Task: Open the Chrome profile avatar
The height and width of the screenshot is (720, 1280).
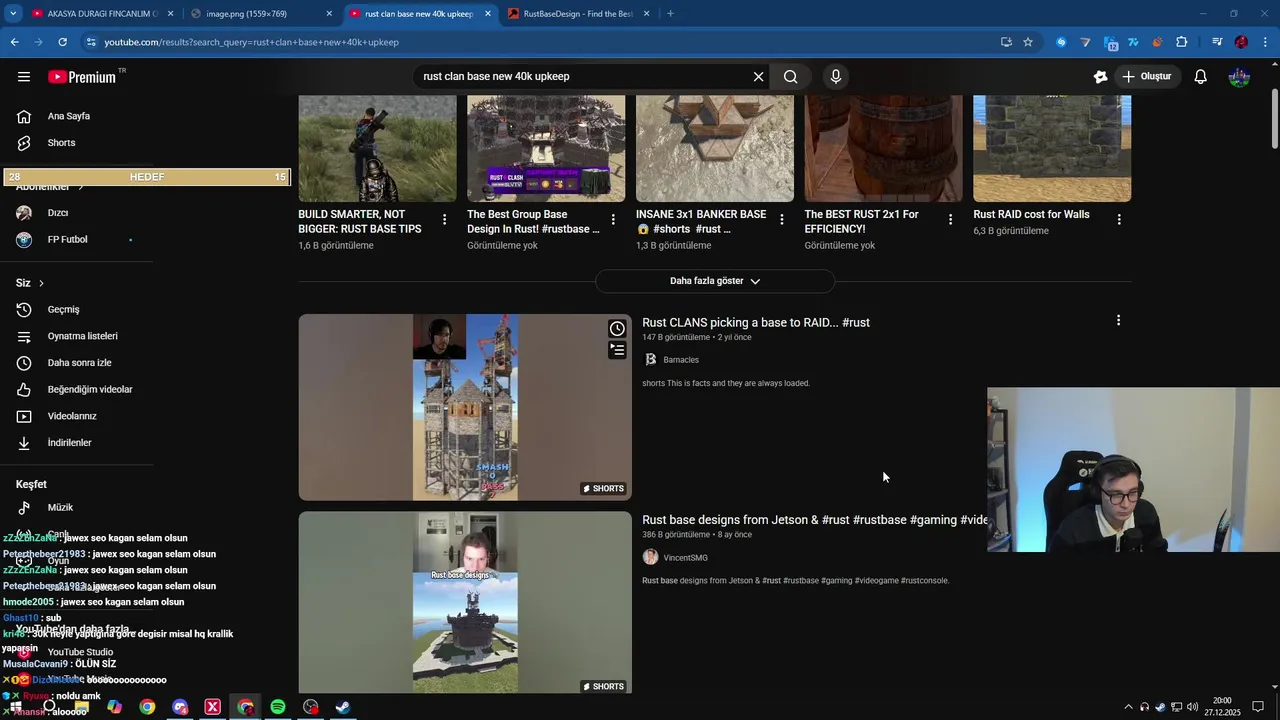Action: (1241, 42)
